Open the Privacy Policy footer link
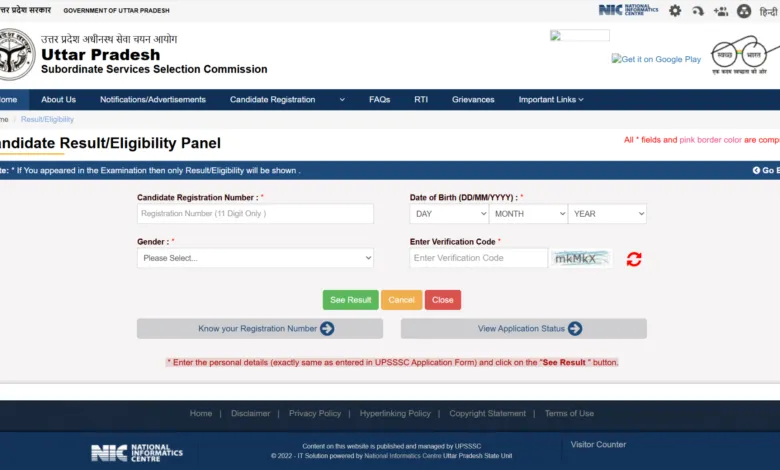The height and width of the screenshot is (470, 780). pyautogui.click(x=315, y=413)
